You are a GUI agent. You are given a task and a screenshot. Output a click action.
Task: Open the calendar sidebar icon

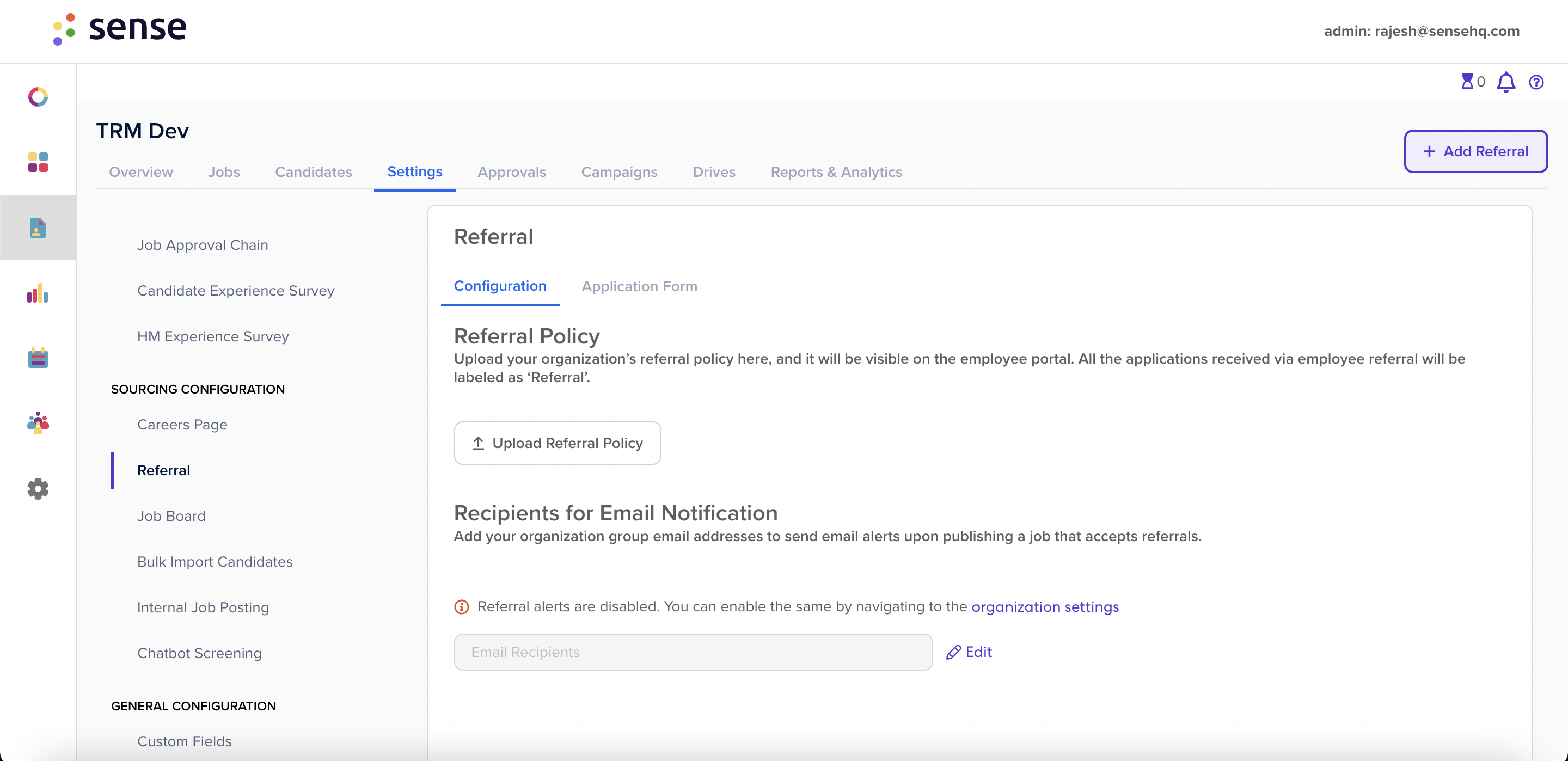[x=38, y=358]
